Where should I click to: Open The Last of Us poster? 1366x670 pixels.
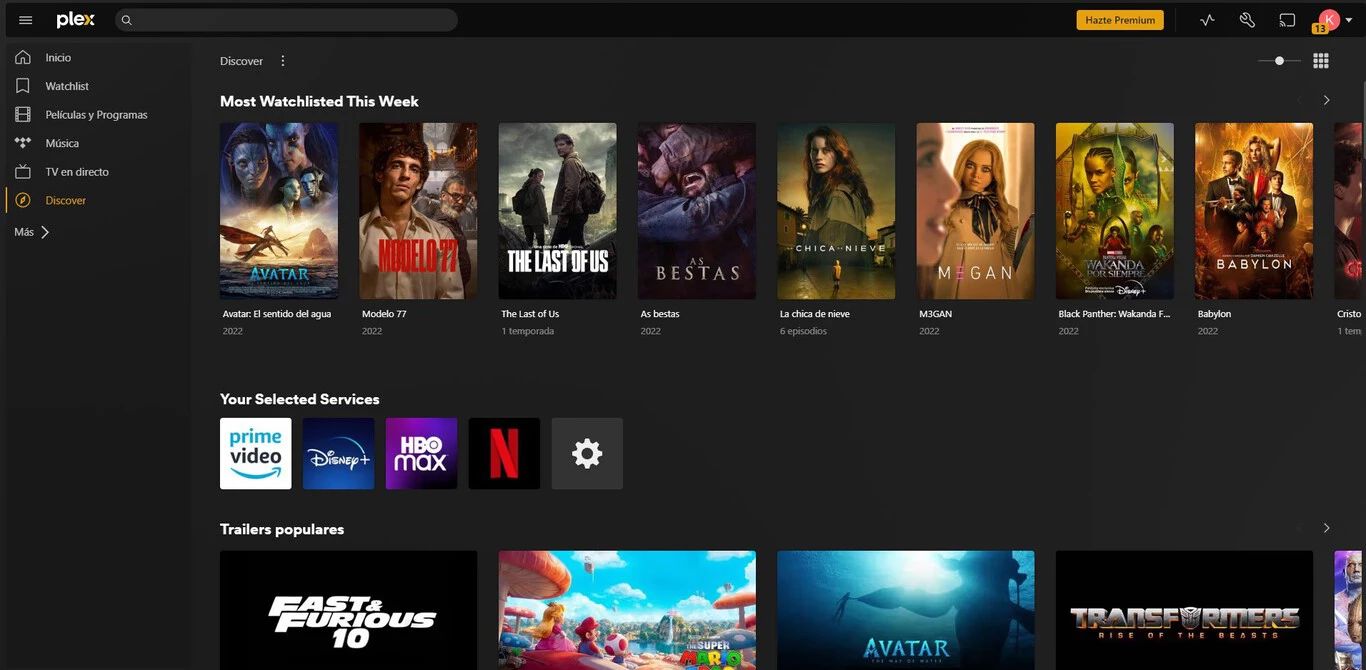click(557, 211)
